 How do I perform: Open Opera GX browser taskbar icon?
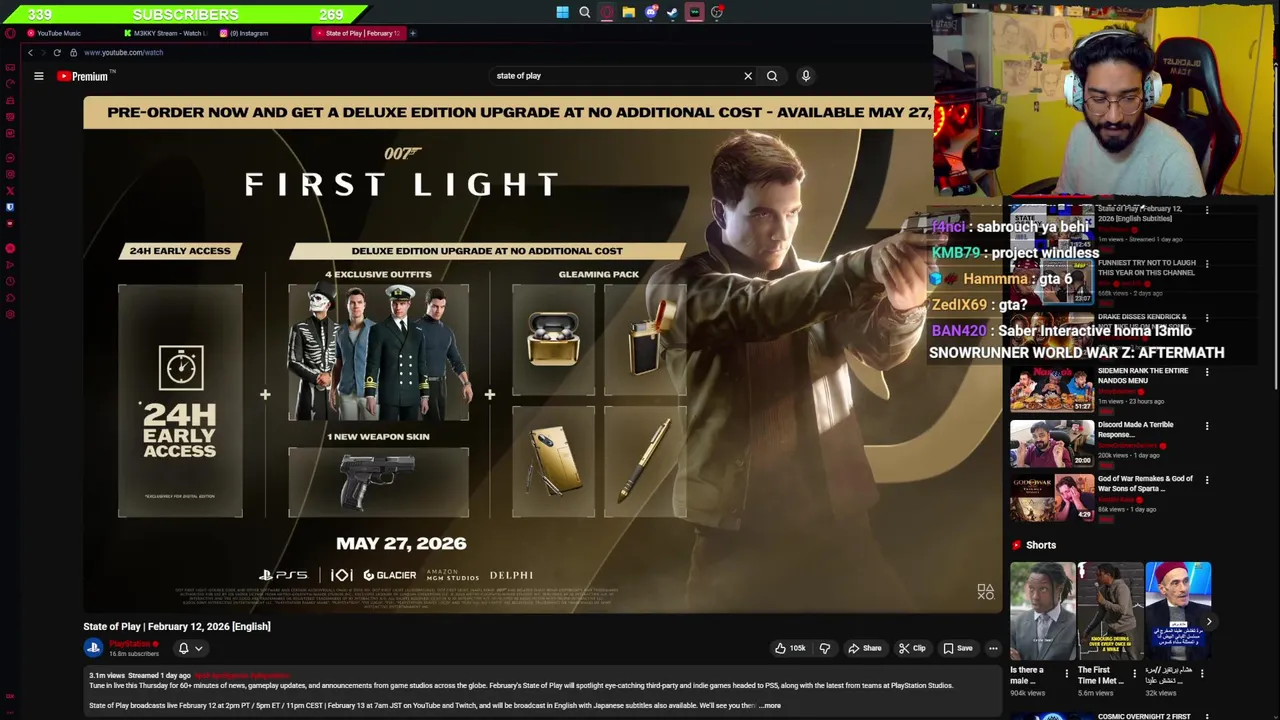(607, 13)
